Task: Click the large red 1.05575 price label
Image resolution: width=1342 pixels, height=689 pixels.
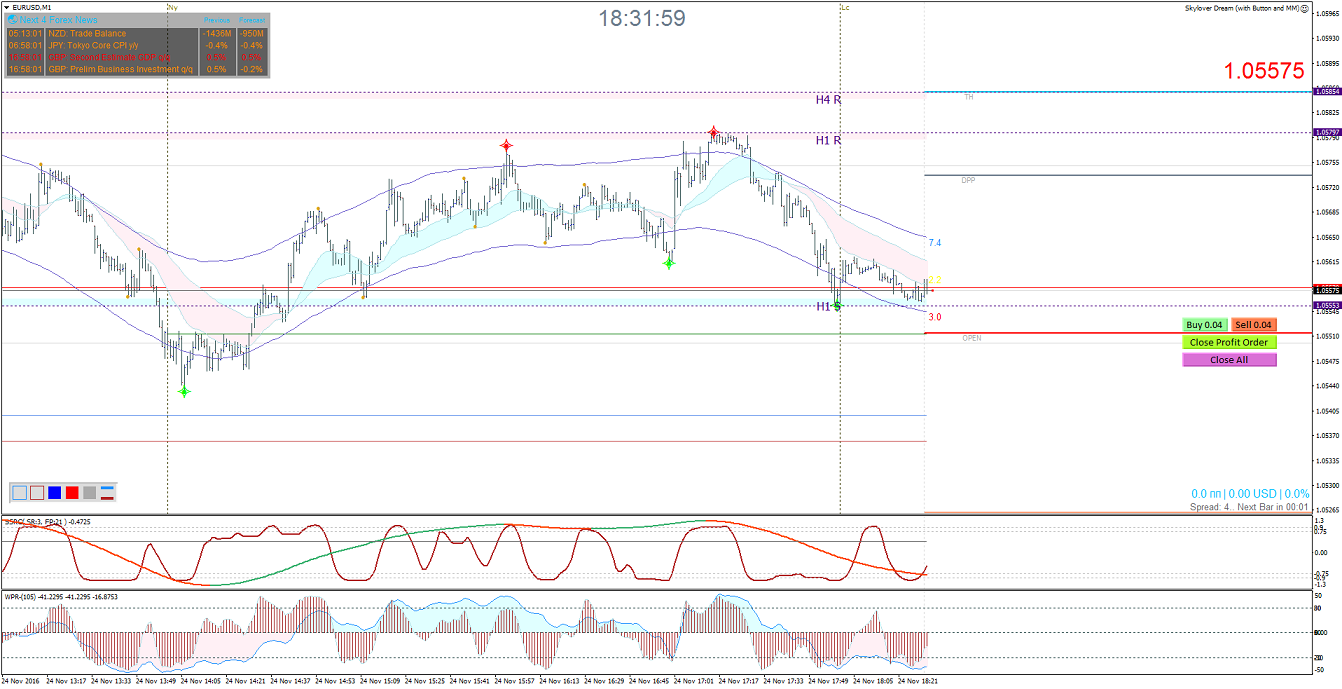Action: click(x=1264, y=71)
